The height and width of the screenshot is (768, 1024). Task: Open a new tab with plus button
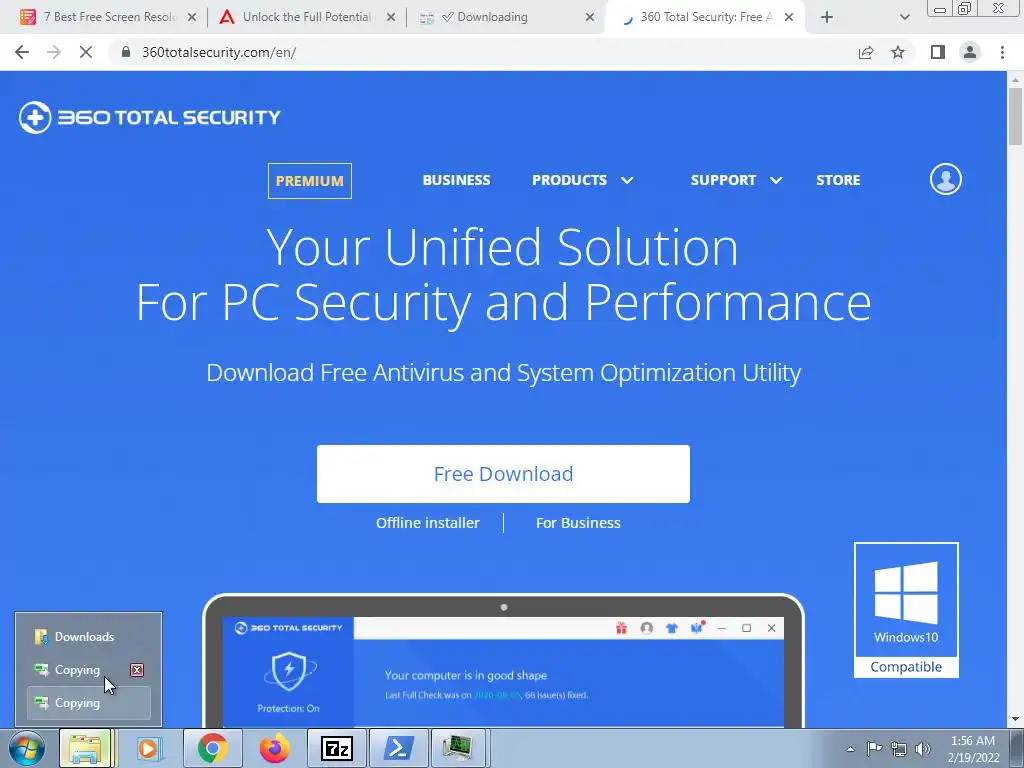[x=827, y=17]
